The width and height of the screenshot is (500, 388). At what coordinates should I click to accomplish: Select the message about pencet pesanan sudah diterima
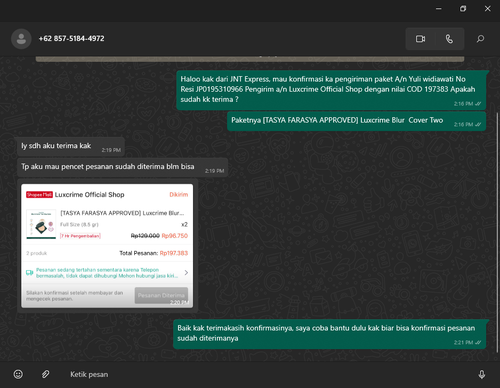[123, 167]
